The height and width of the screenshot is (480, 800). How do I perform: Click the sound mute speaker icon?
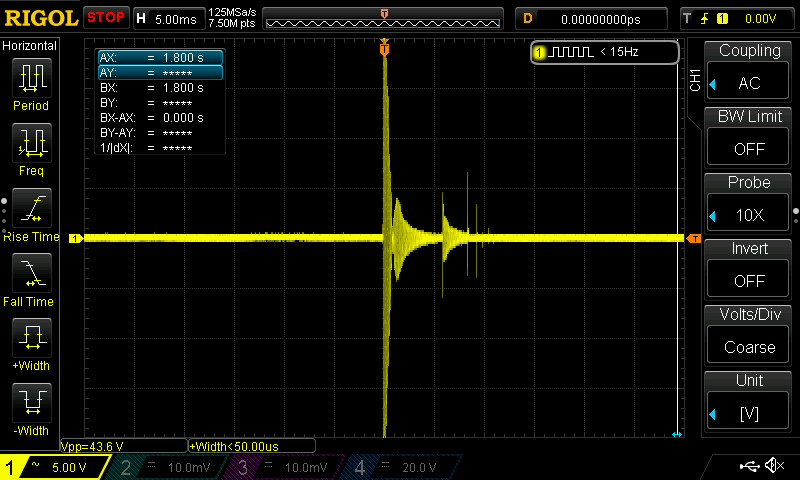point(775,465)
